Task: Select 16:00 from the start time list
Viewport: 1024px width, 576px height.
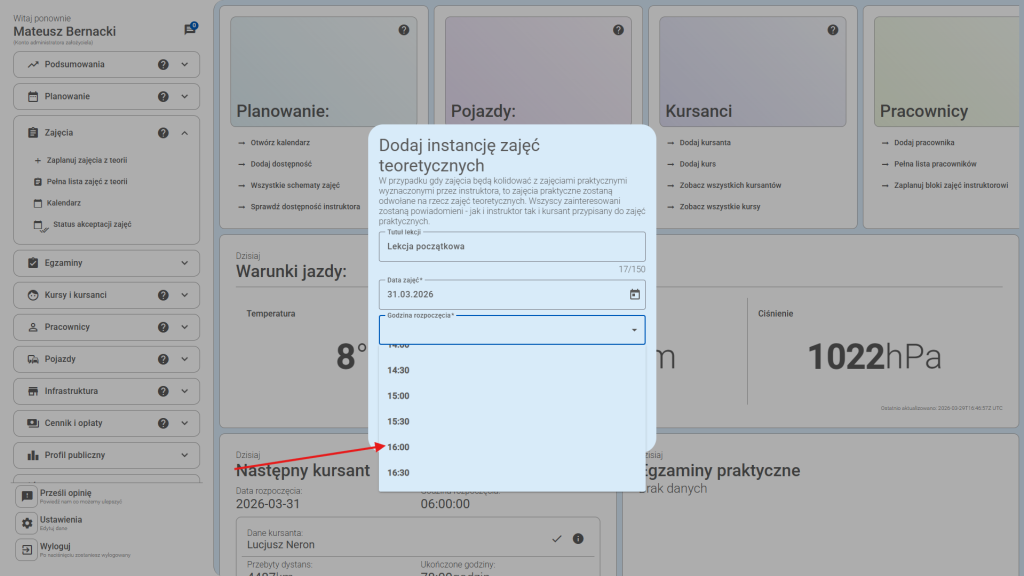Action: point(399,447)
